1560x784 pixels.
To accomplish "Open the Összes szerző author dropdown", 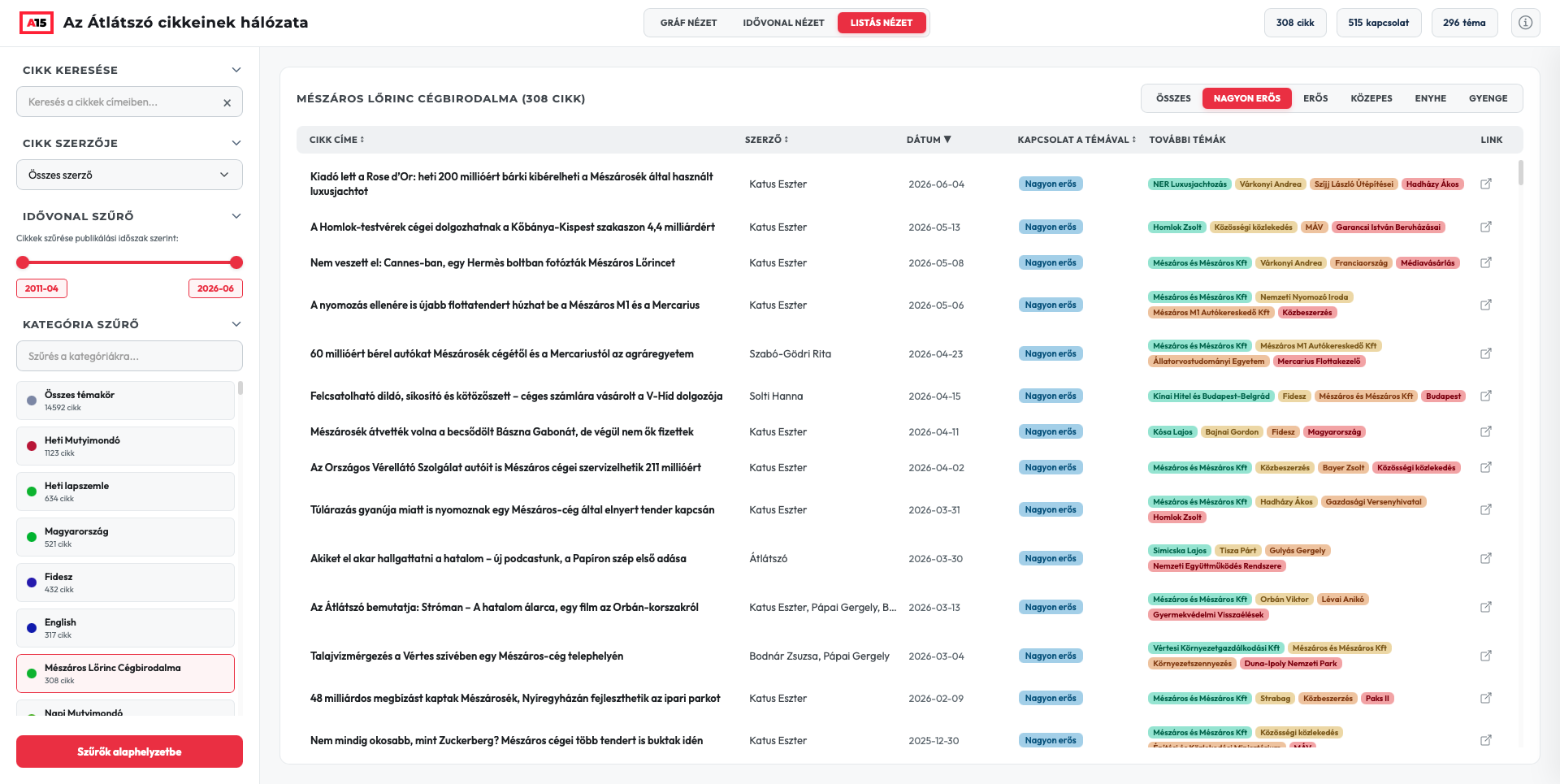I will [129, 175].
